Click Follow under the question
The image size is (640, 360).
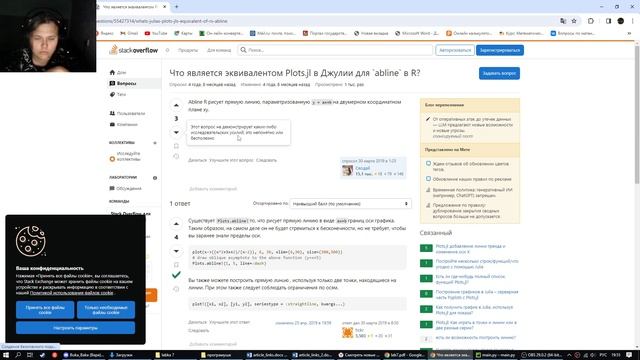point(266,160)
